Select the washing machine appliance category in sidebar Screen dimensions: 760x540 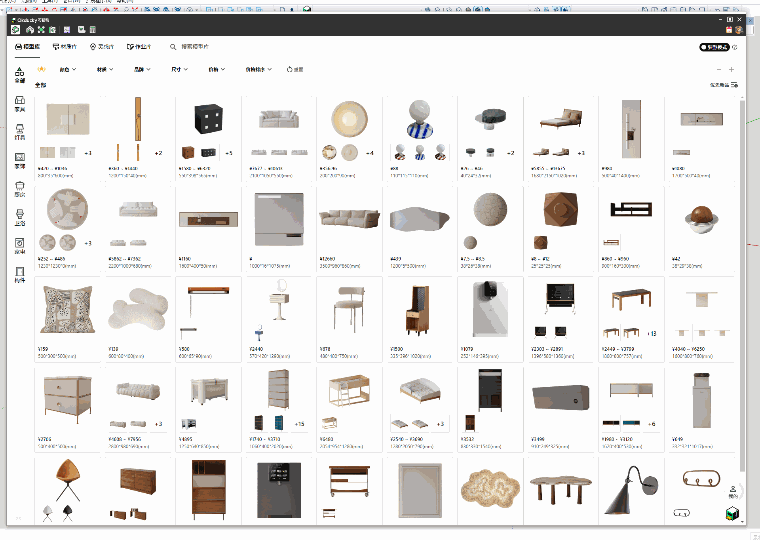[x=20, y=243]
